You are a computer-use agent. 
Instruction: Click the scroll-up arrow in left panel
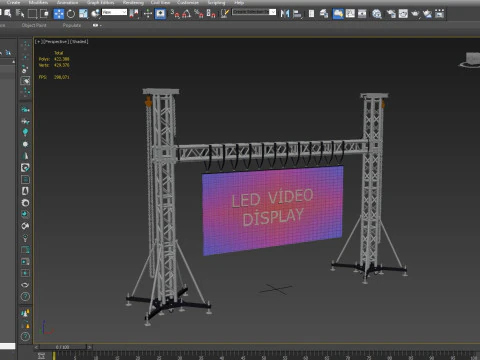point(13,62)
